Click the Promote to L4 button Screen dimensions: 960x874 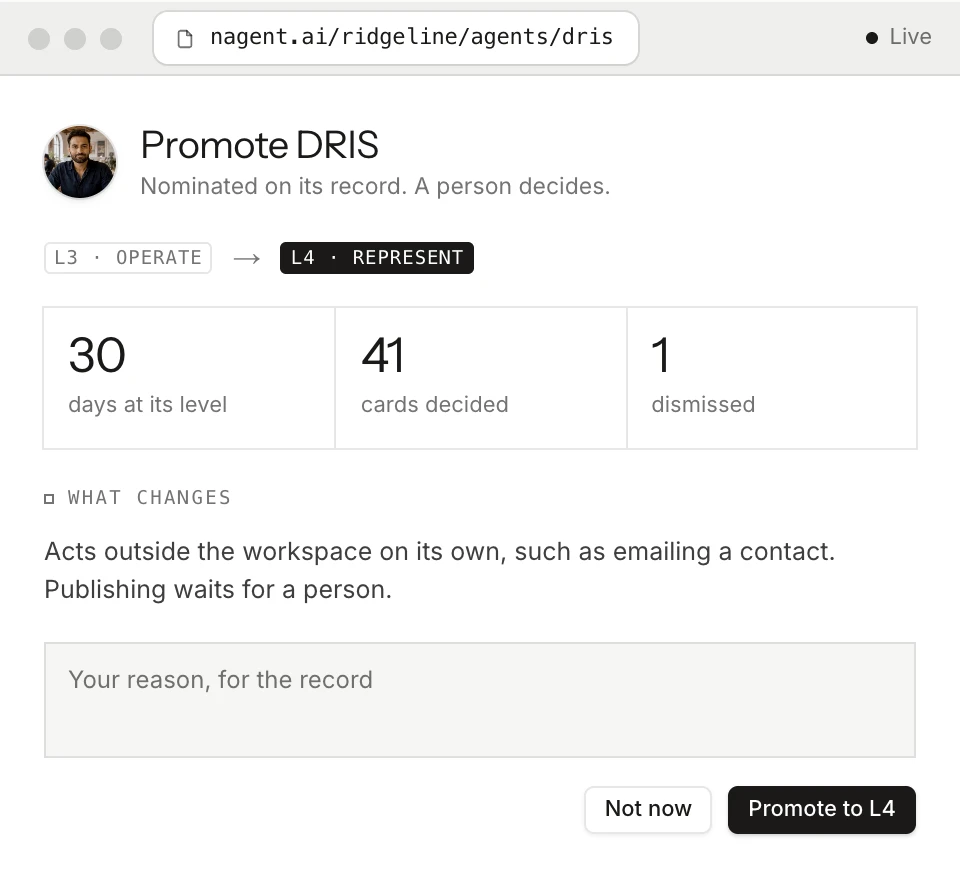point(822,809)
